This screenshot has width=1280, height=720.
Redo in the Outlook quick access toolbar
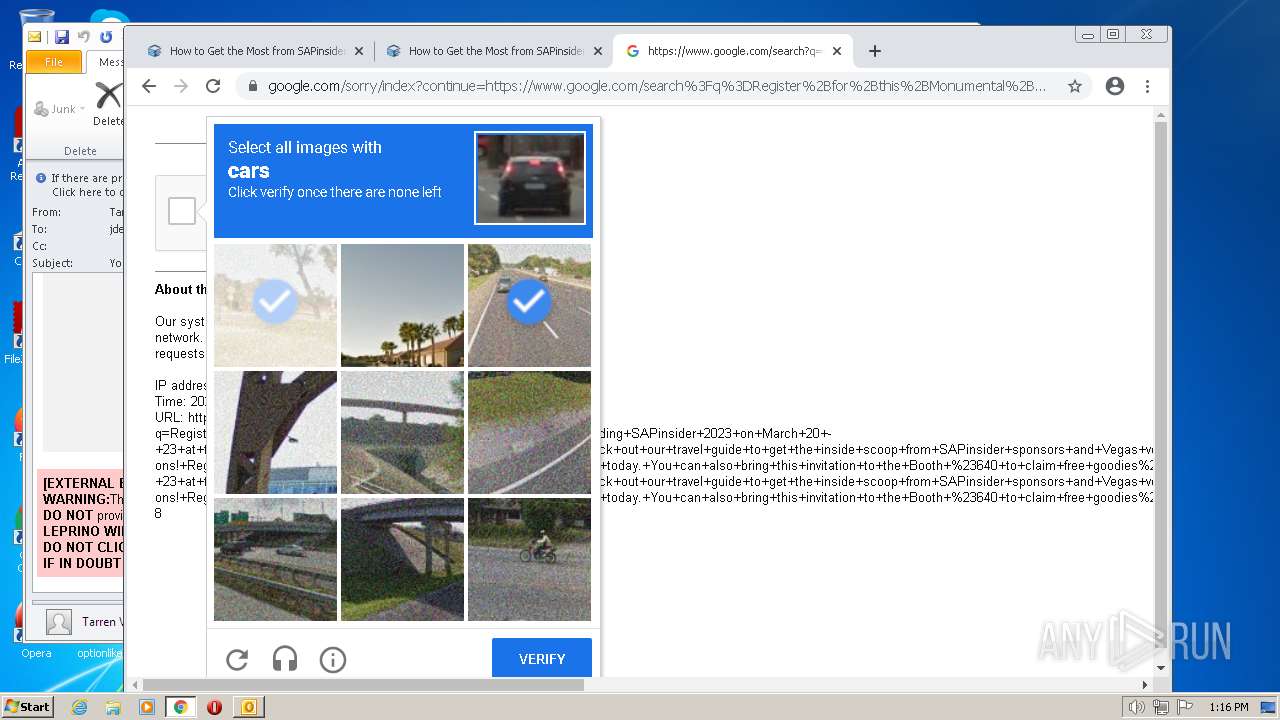click(x=106, y=37)
